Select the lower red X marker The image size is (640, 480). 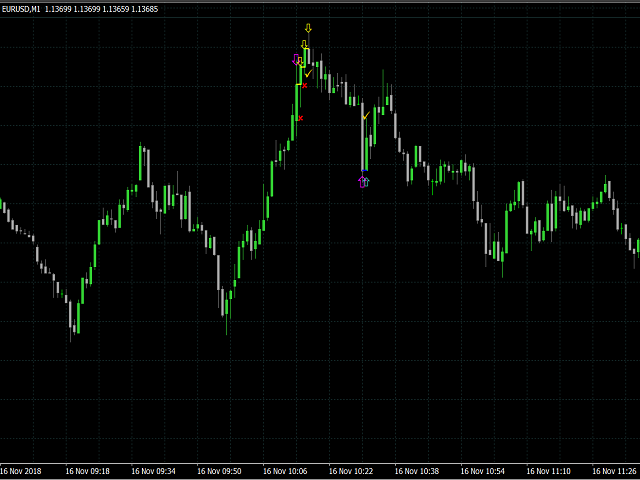click(300, 118)
